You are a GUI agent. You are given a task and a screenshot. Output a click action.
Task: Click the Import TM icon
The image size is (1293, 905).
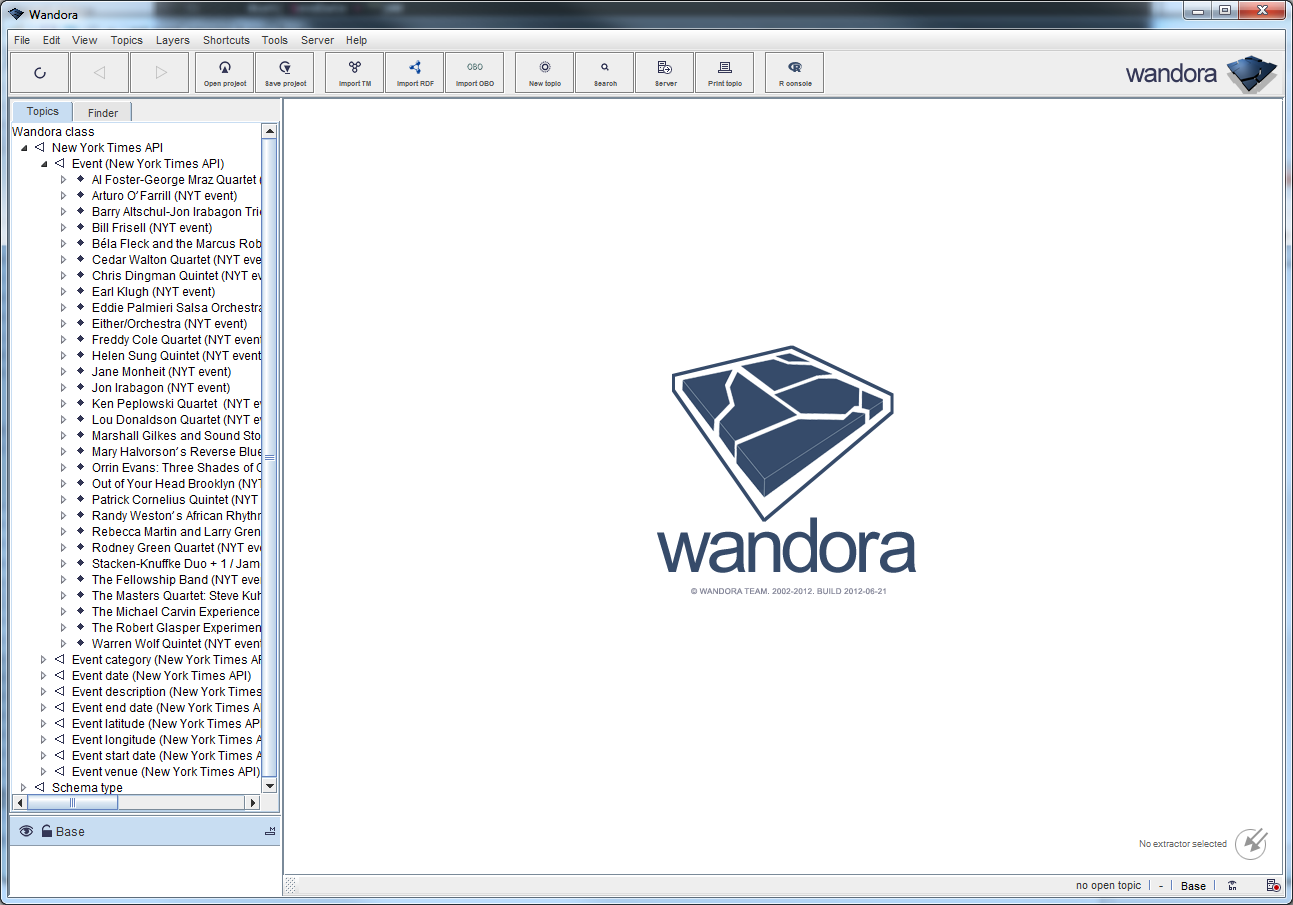[354, 72]
